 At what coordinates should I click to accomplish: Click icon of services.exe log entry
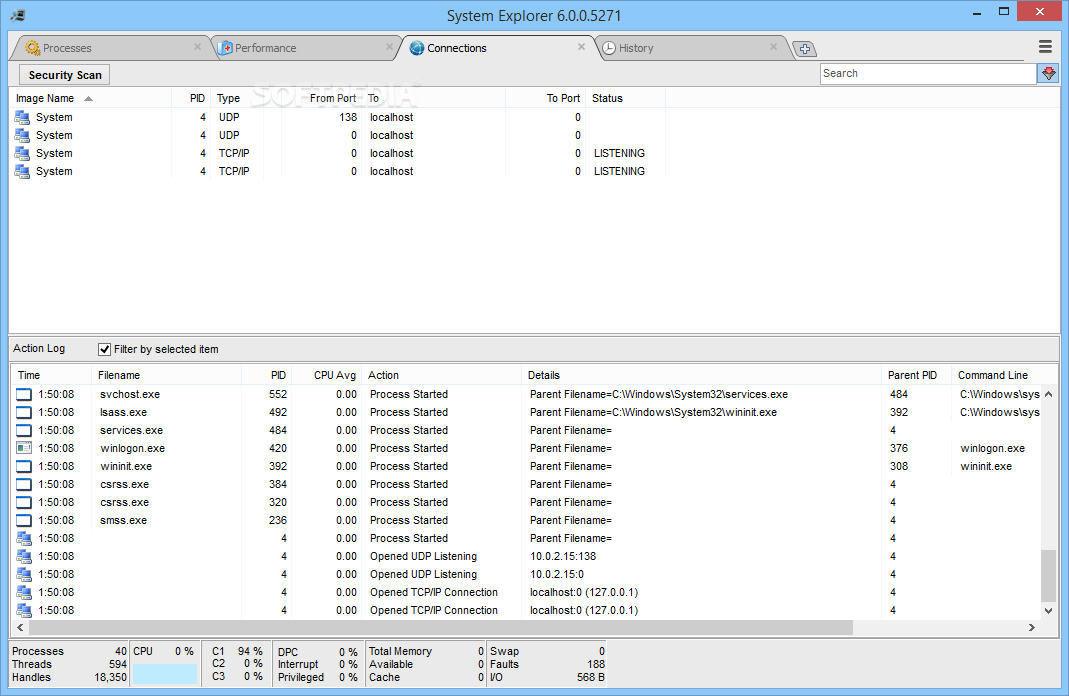point(24,430)
